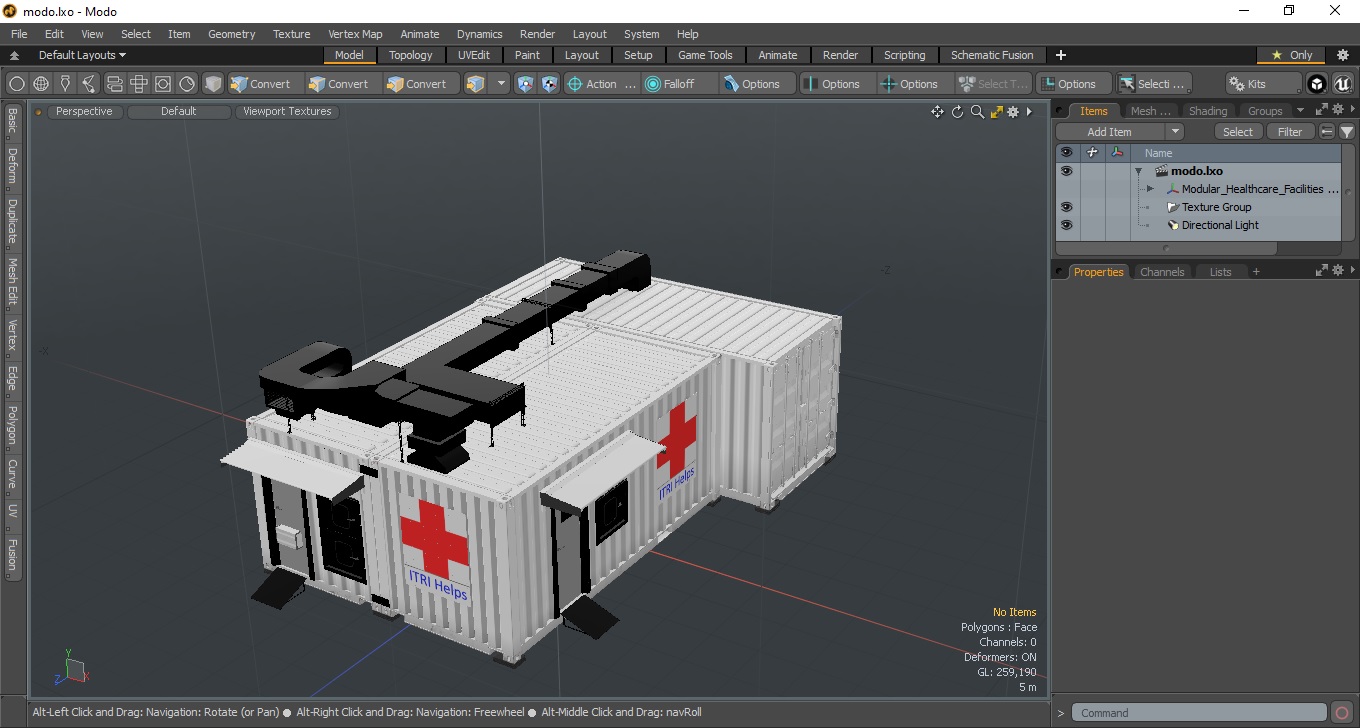
Task: Click the double rounded-rectangle icon in toolbar
Action: point(114,84)
